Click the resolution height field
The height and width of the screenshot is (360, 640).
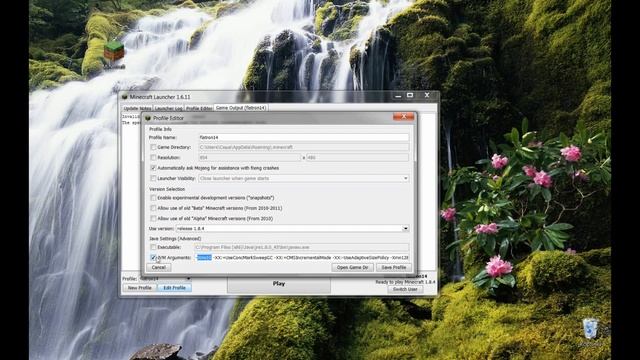(358, 158)
